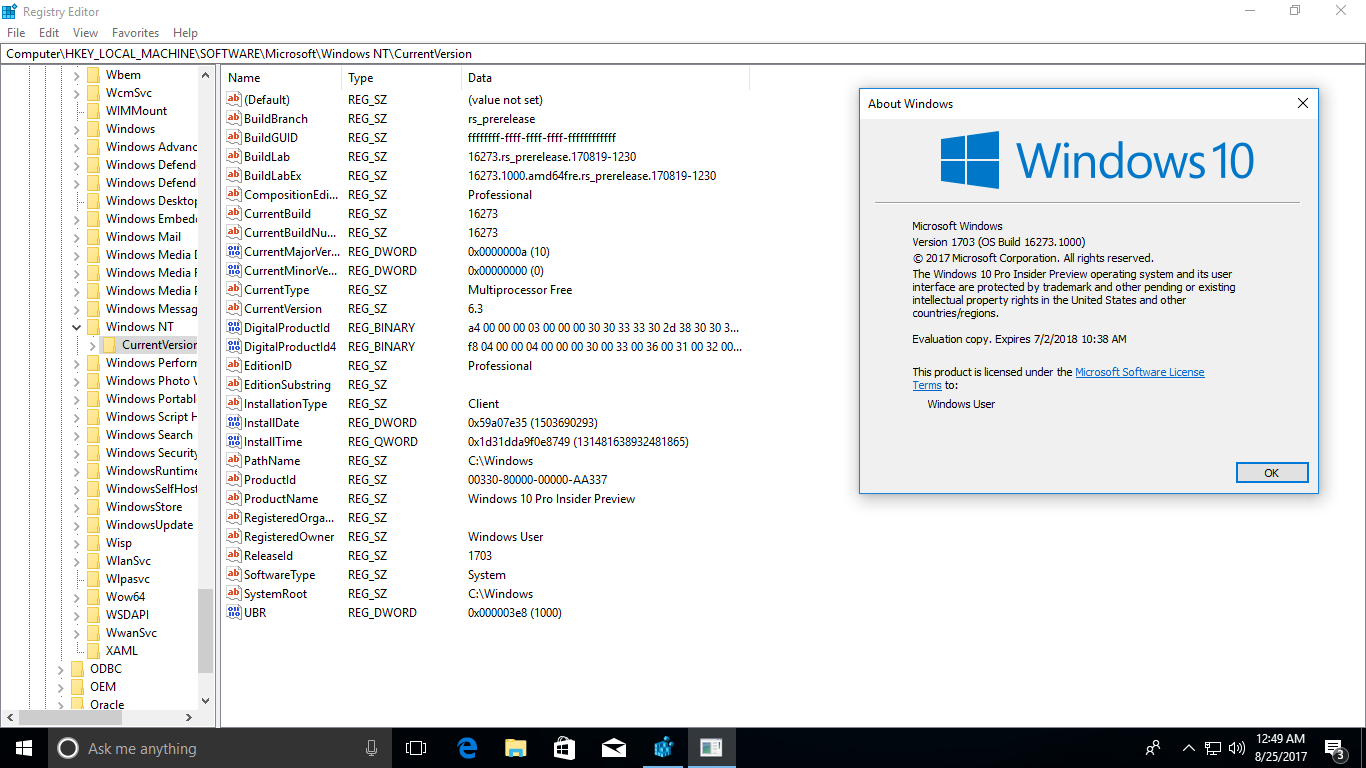
Task: Click the CurrentVersion open folder icon
Action: (109, 344)
